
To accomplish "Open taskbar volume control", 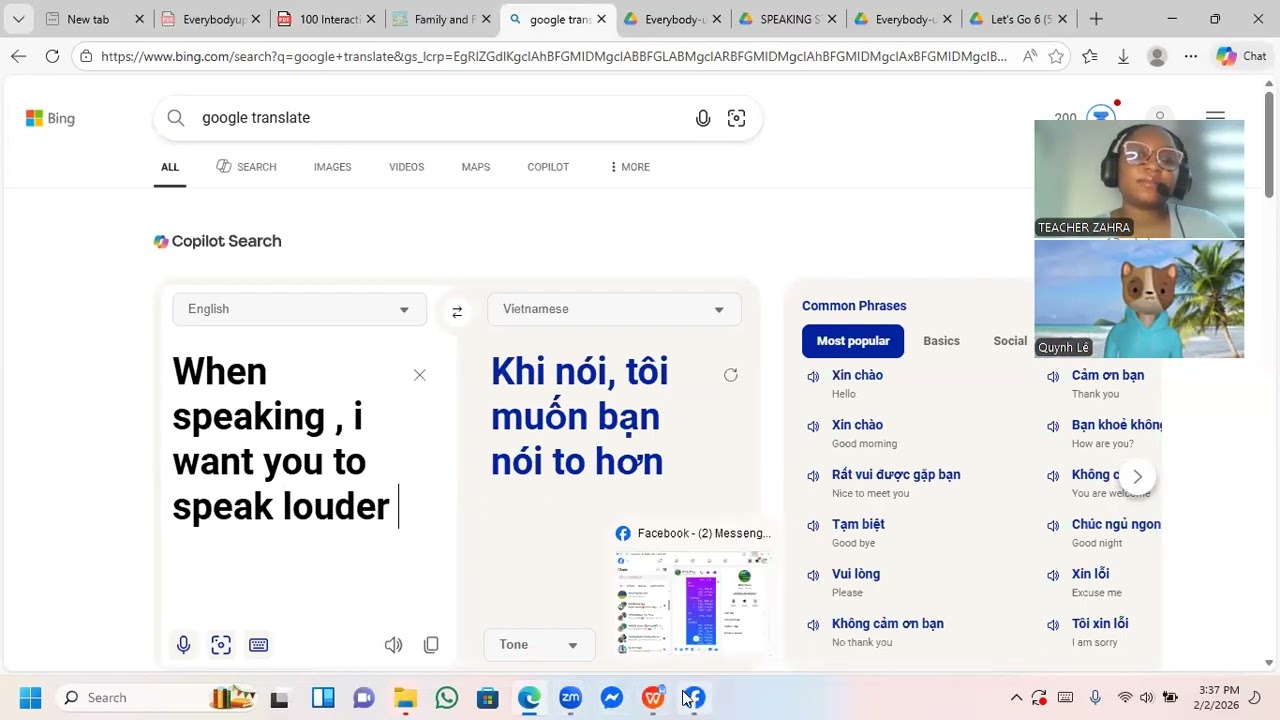I will [1146, 697].
